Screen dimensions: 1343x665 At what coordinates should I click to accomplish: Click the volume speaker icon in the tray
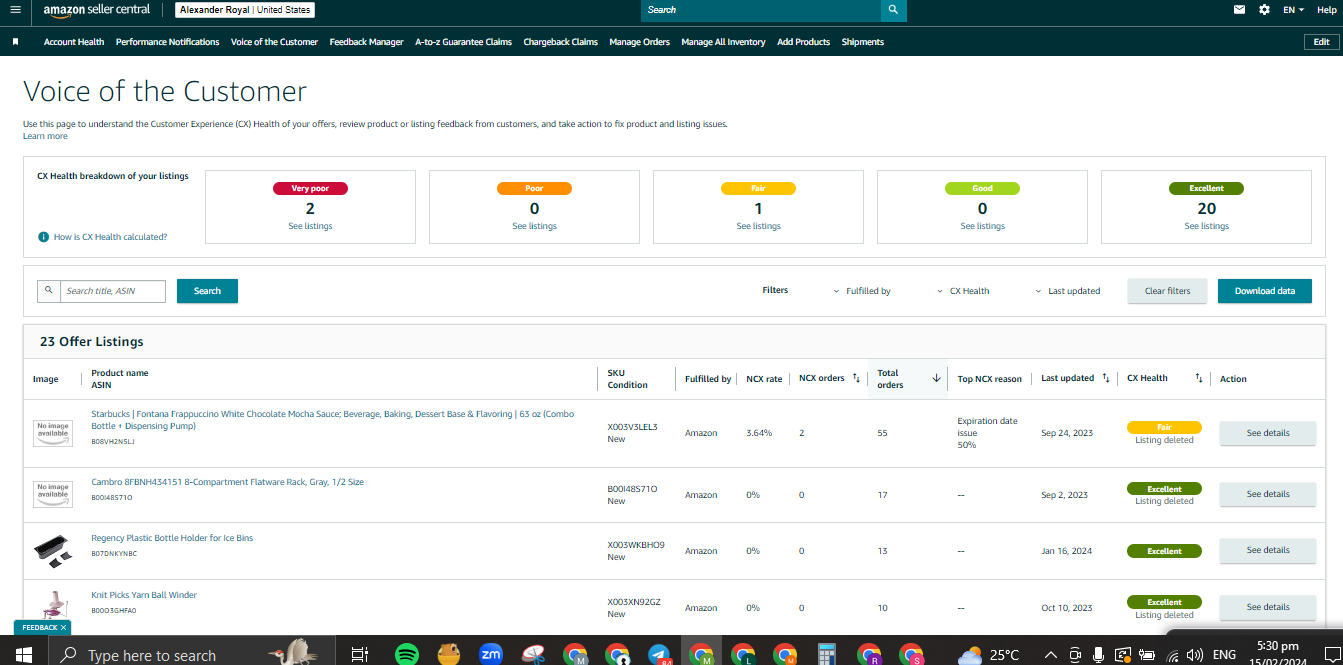1197,655
